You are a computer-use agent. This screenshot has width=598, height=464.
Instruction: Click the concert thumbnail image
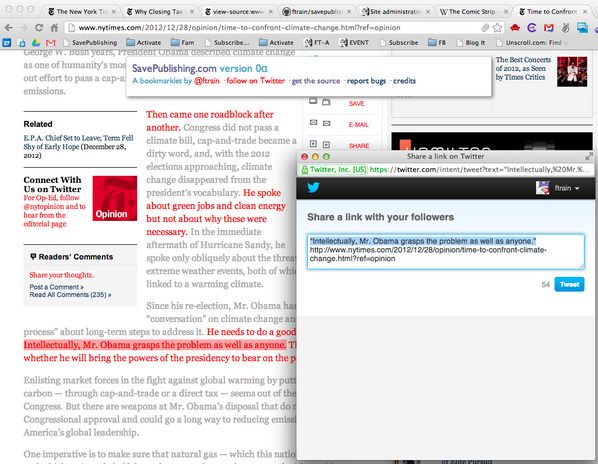(x=572, y=71)
